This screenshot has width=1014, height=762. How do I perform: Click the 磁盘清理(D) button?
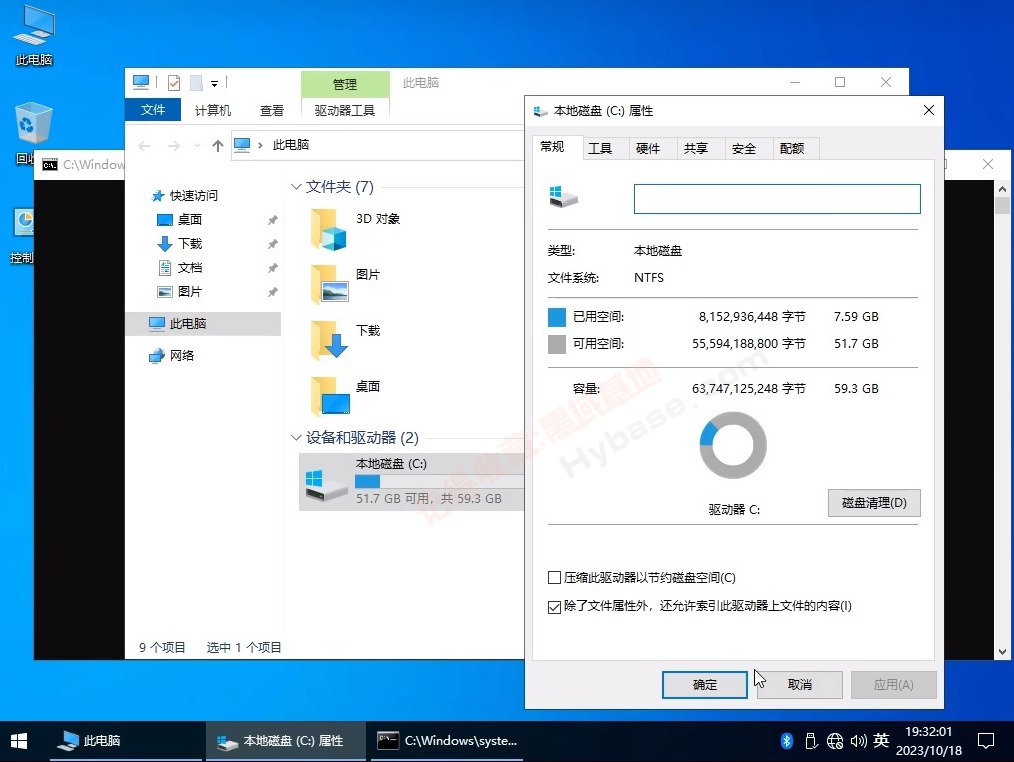pyautogui.click(x=874, y=503)
